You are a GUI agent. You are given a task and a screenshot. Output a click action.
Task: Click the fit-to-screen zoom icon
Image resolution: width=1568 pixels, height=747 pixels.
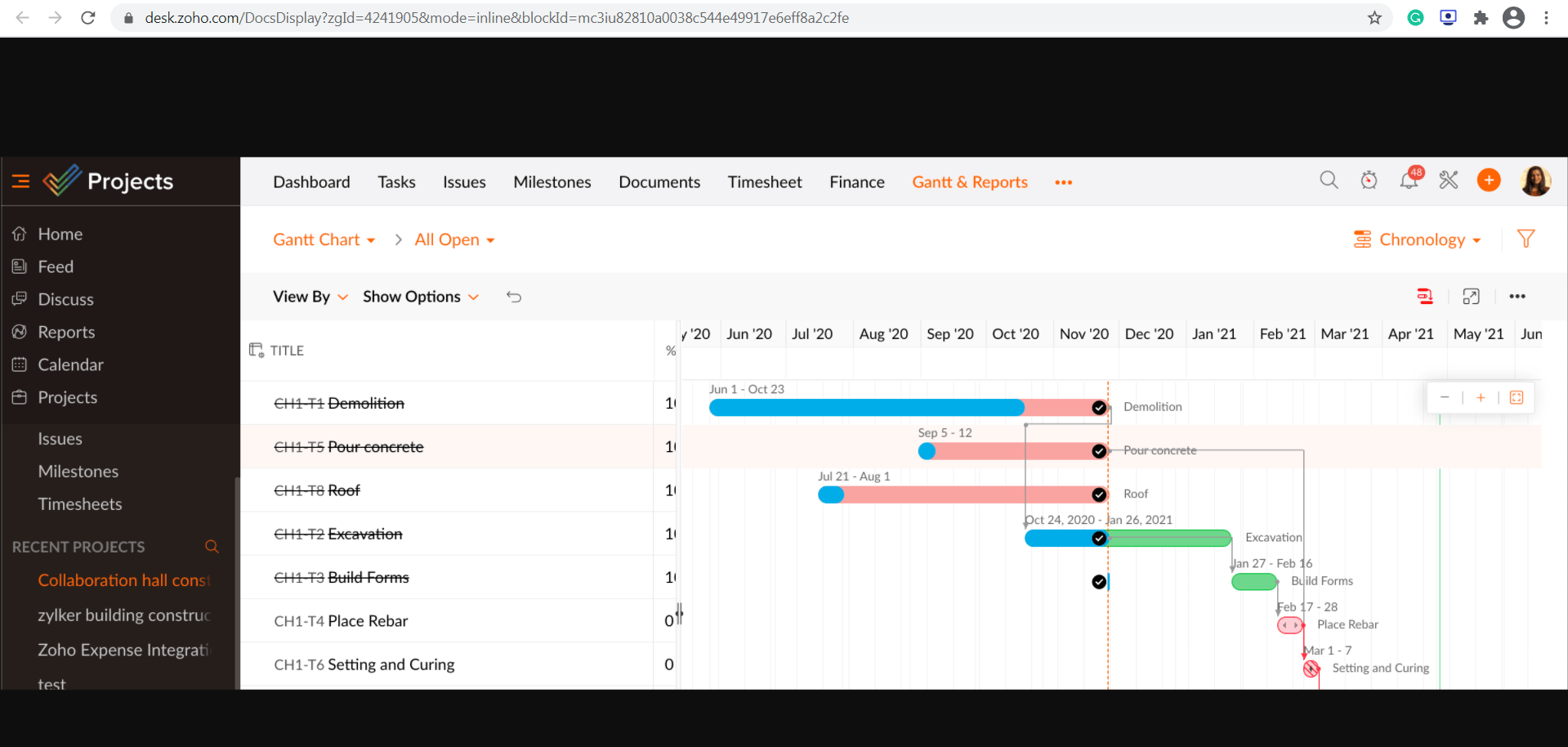(x=1517, y=397)
